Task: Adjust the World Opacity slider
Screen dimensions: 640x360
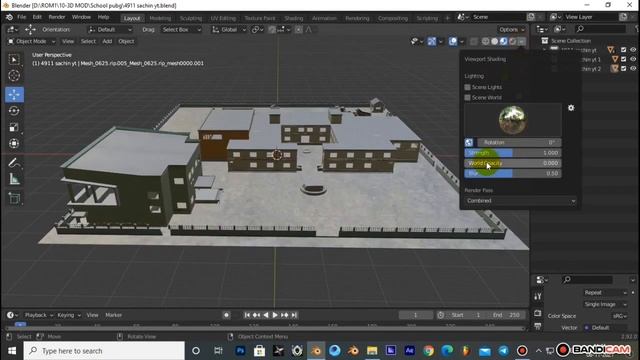Action: coord(513,163)
